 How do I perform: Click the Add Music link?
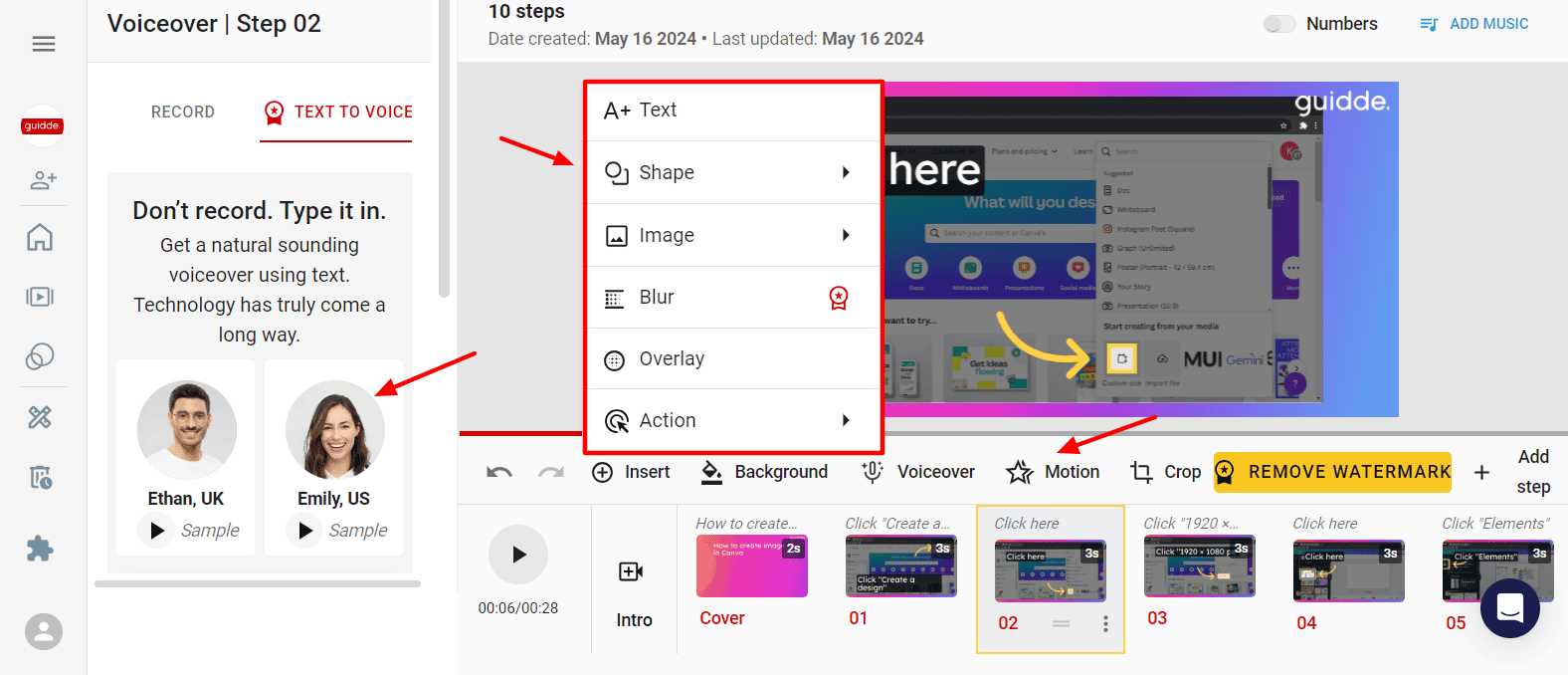[1474, 24]
